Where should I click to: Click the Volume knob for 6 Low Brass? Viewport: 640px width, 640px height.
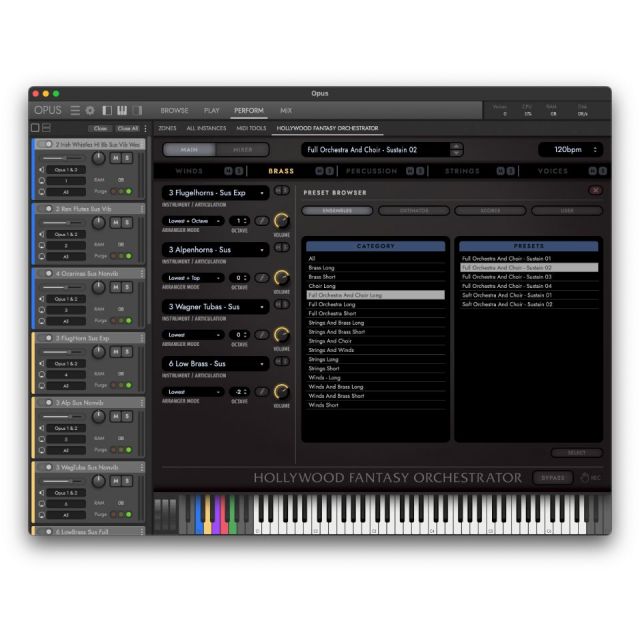click(x=282, y=391)
